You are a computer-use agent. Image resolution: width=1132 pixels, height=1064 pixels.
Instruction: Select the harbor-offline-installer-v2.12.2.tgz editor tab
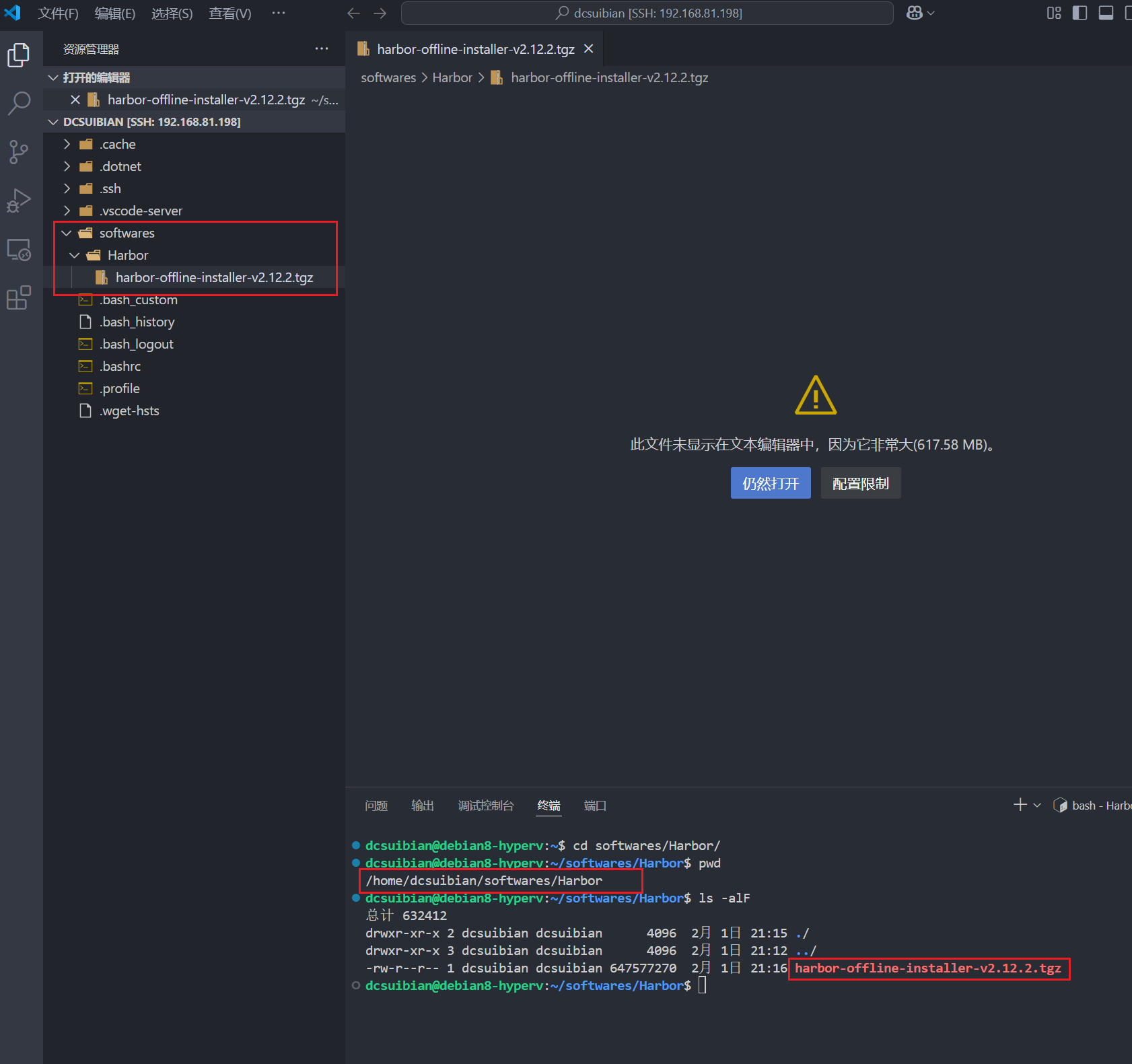click(475, 49)
